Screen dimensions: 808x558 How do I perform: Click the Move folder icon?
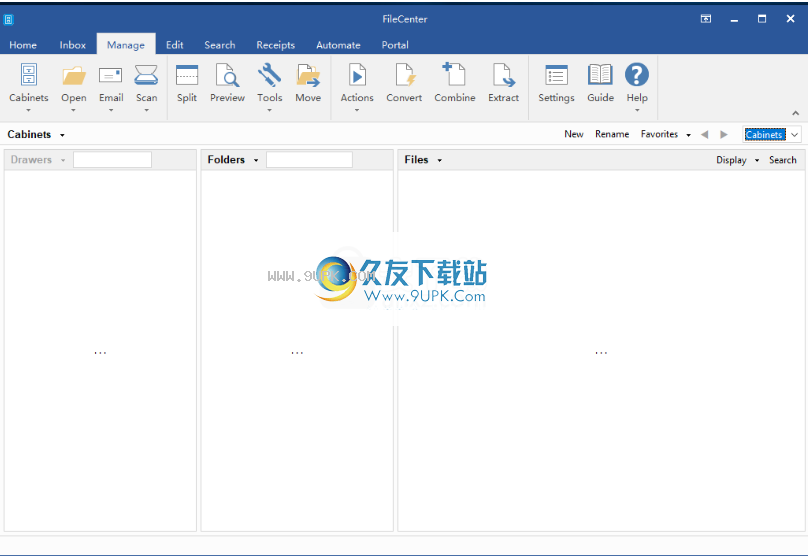[x=308, y=75]
